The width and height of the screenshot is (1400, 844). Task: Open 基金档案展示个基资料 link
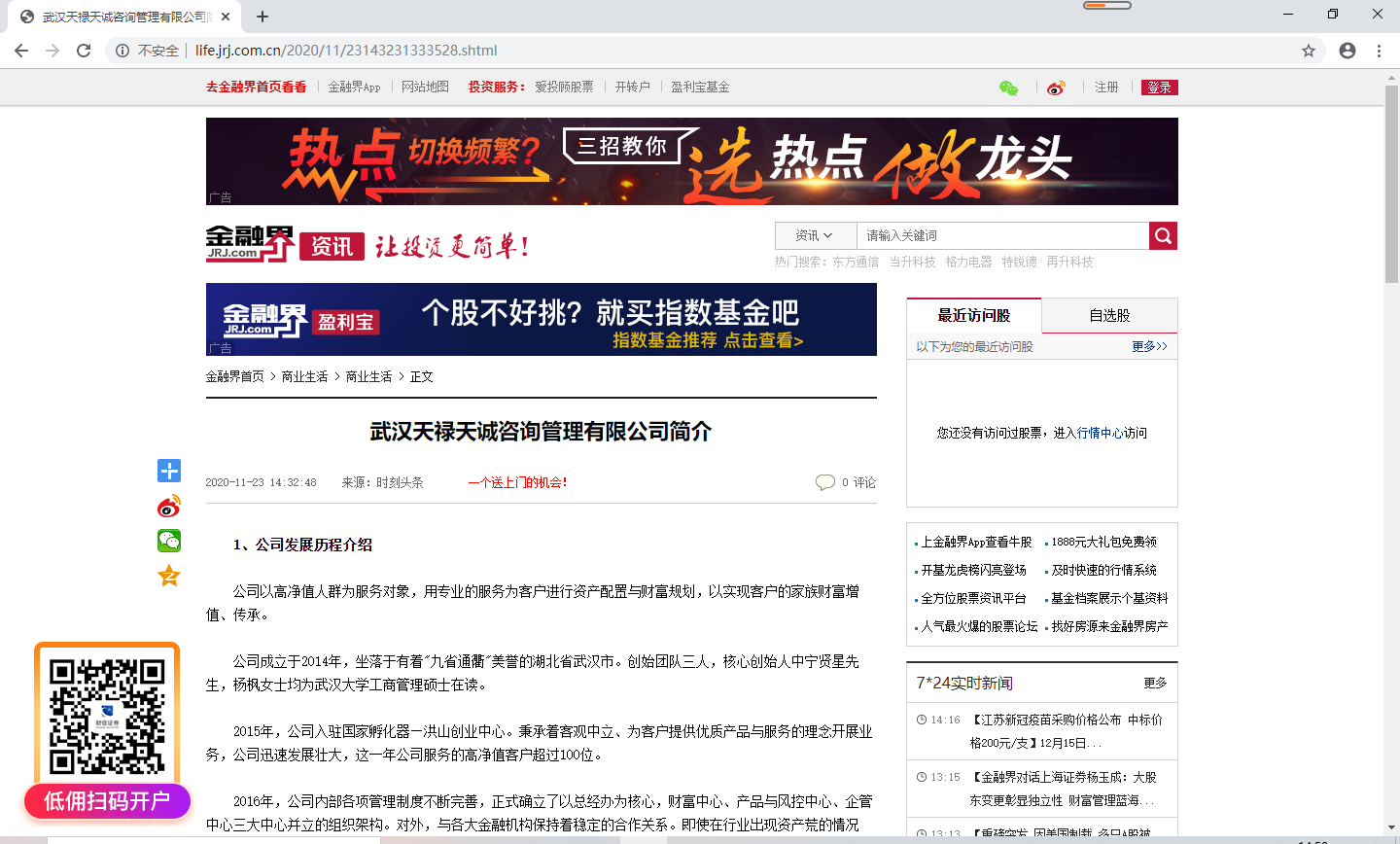tap(1109, 598)
